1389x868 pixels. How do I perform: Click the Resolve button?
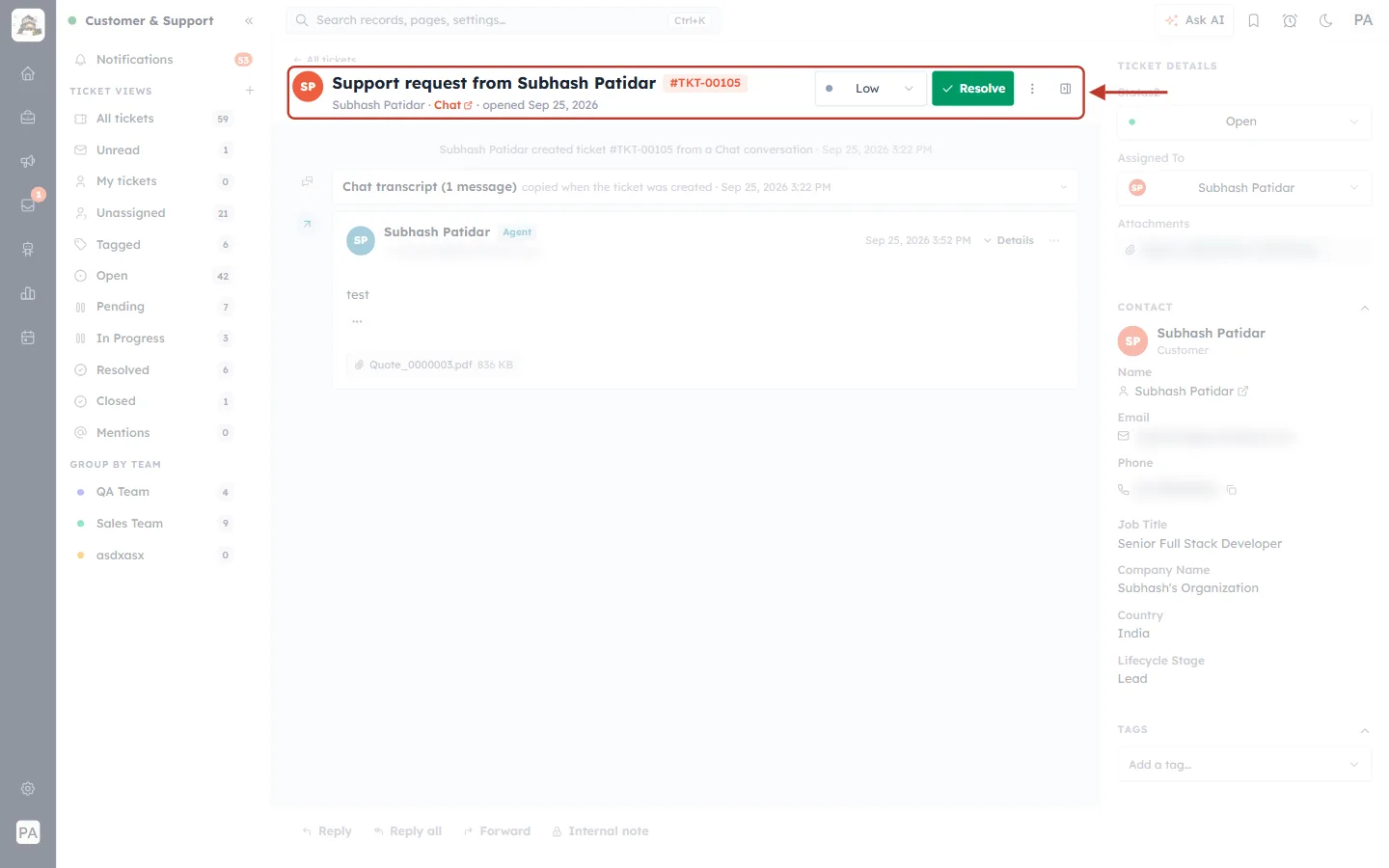[x=972, y=89]
